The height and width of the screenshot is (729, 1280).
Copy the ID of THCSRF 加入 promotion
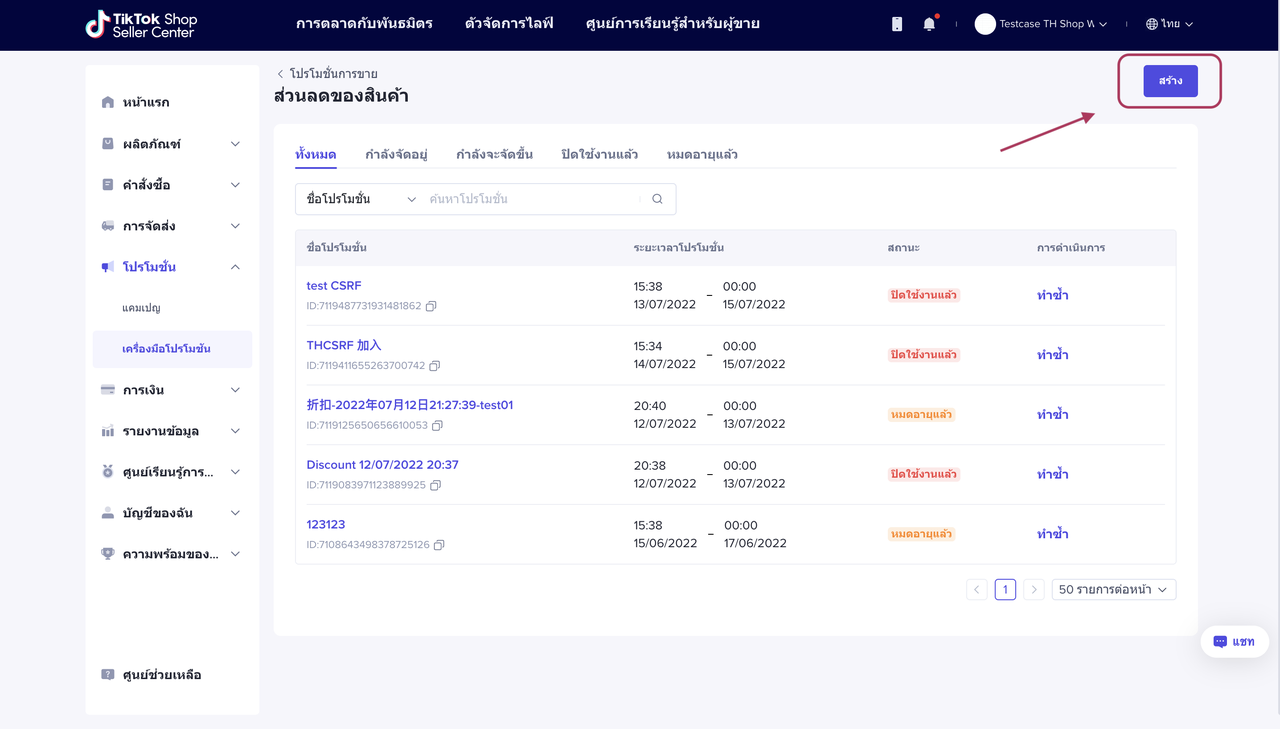pyautogui.click(x=434, y=366)
